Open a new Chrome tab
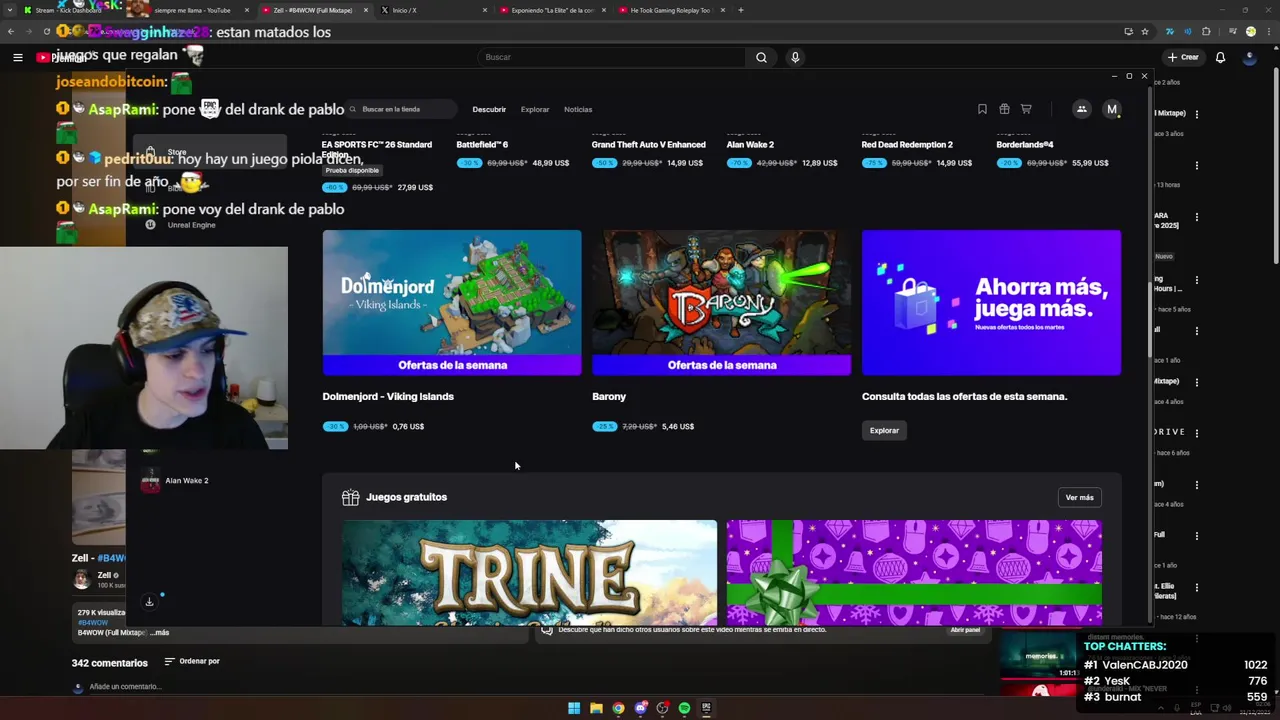This screenshot has width=1280, height=720. 740,10
